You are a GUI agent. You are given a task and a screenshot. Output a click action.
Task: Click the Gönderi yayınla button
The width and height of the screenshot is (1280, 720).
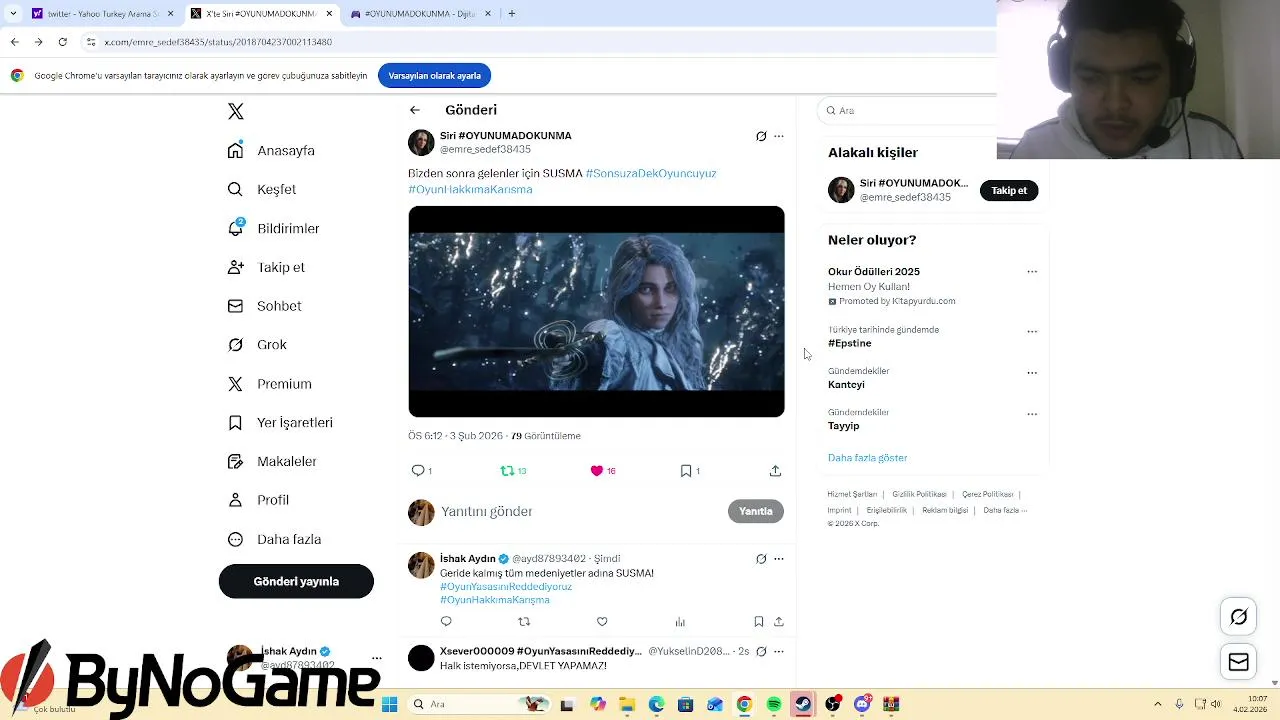[296, 581]
